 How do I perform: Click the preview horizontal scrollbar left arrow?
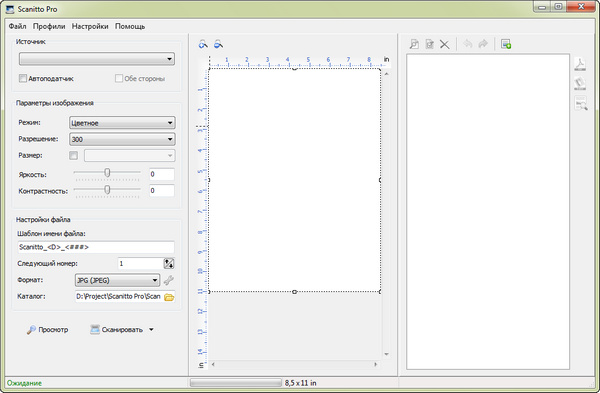pyautogui.click(x=213, y=364)
